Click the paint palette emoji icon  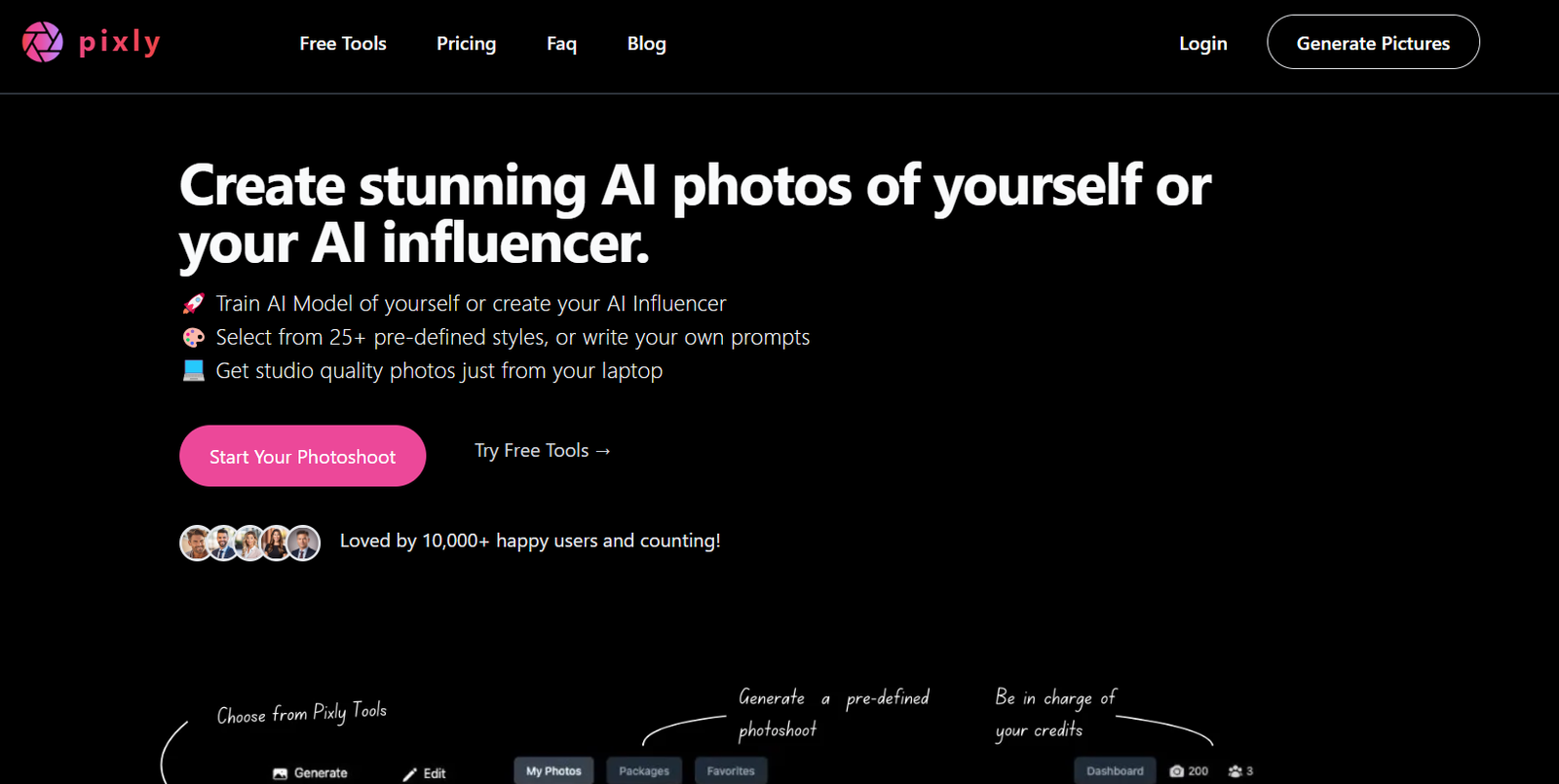[194, 337]
